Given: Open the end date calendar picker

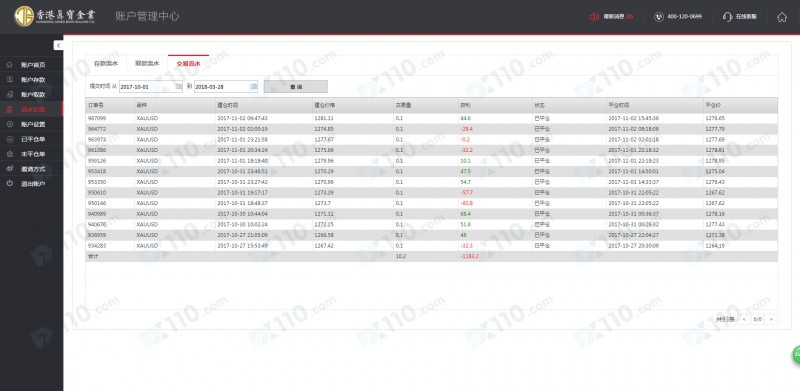Looking at the screenshot, I should click(x=253, y=87).
